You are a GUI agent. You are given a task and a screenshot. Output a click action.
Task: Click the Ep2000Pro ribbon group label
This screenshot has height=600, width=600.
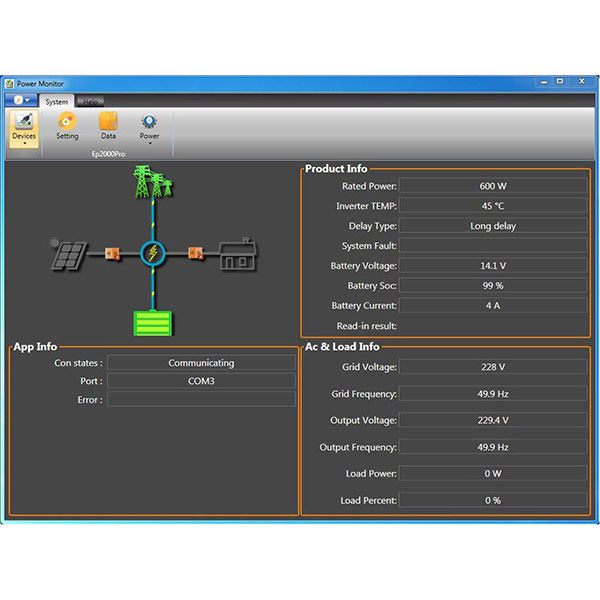click(x=108, y=154)
